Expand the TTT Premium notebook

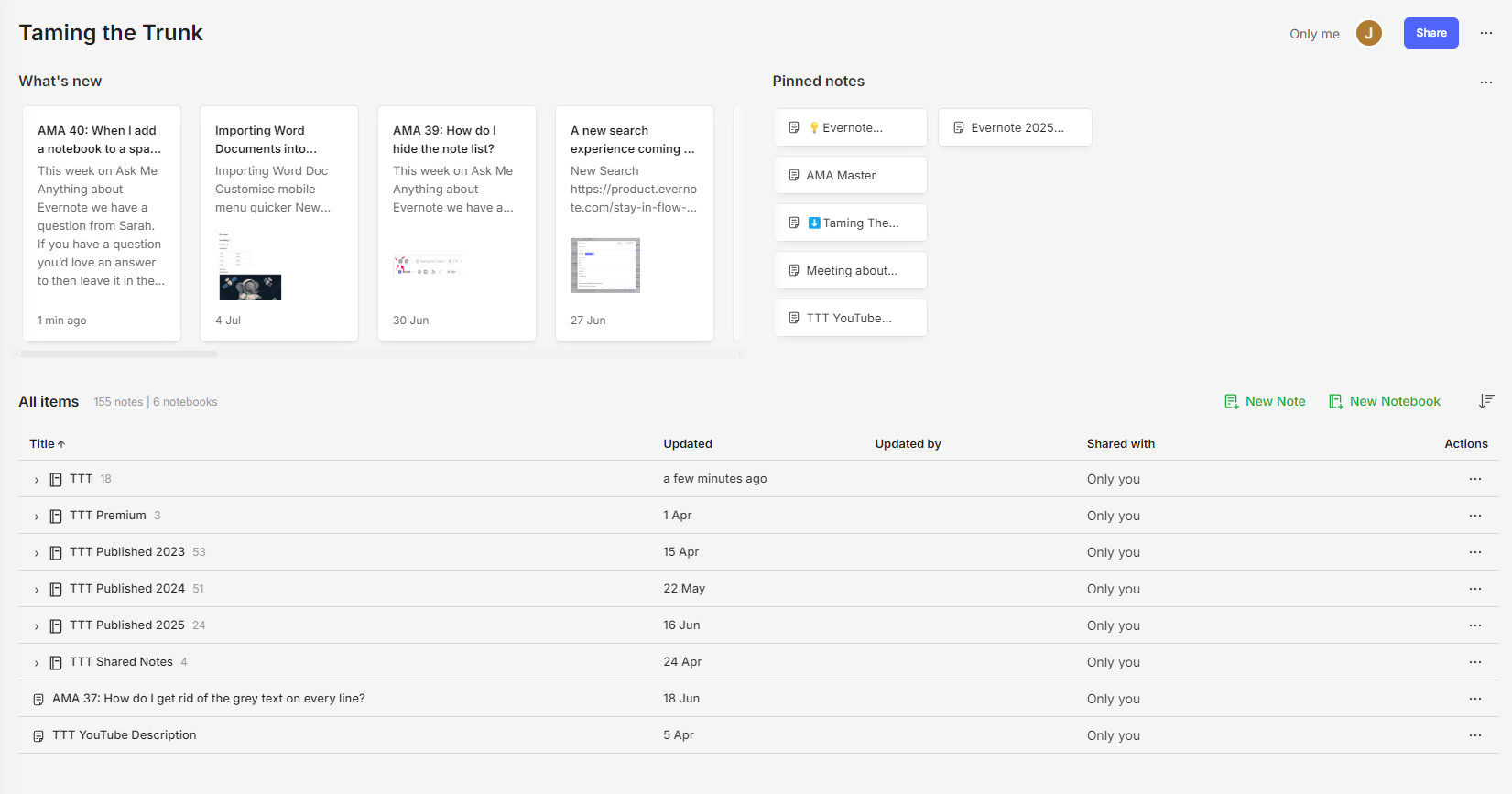37,517
